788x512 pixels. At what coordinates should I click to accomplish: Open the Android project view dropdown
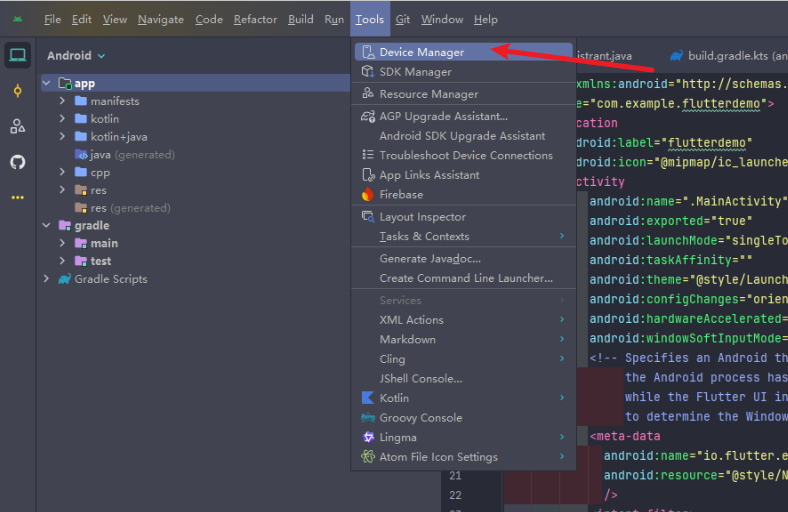76,56
